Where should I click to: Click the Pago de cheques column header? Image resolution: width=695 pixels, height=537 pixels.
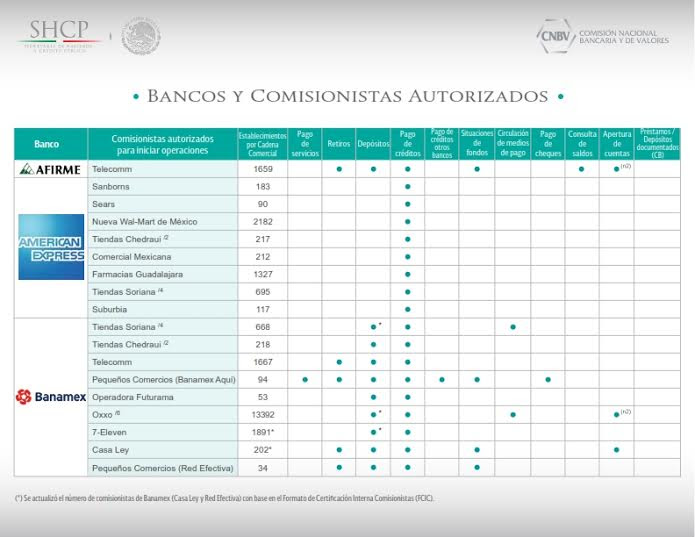point(548,144)
